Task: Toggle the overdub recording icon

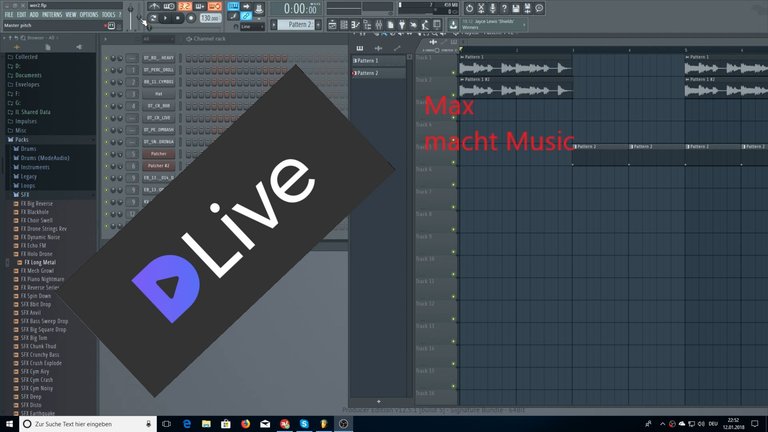Action: click(200, 6)
